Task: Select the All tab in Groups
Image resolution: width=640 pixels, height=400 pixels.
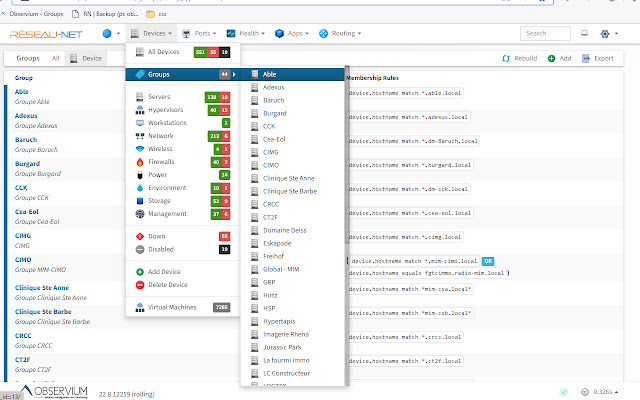Action: (x=56, y=58)
